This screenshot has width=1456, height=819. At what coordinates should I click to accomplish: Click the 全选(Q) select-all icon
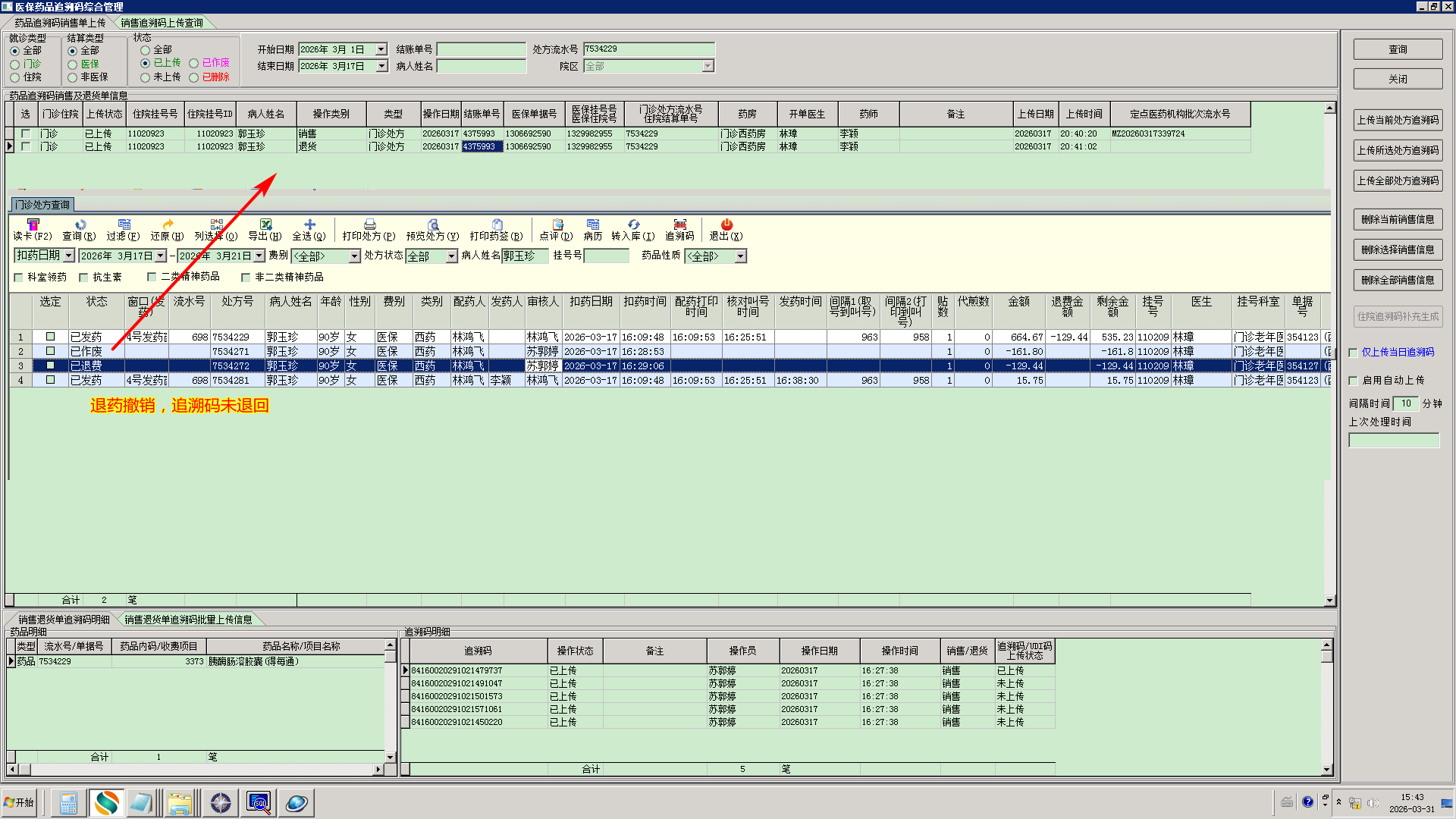(309, 224)
